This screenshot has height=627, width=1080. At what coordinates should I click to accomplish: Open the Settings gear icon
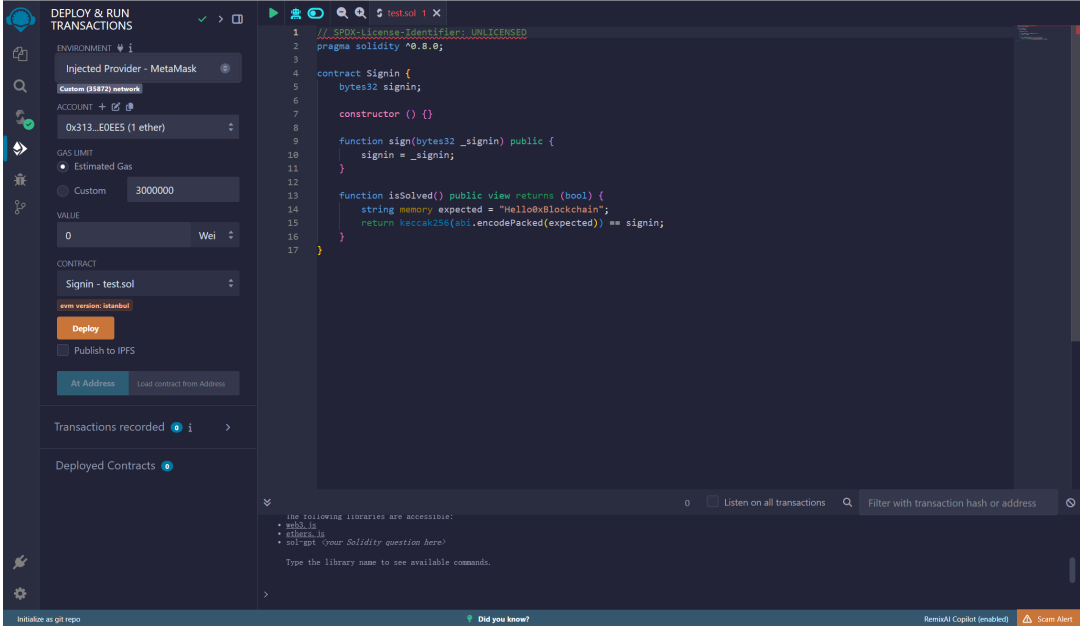(20, 593)
